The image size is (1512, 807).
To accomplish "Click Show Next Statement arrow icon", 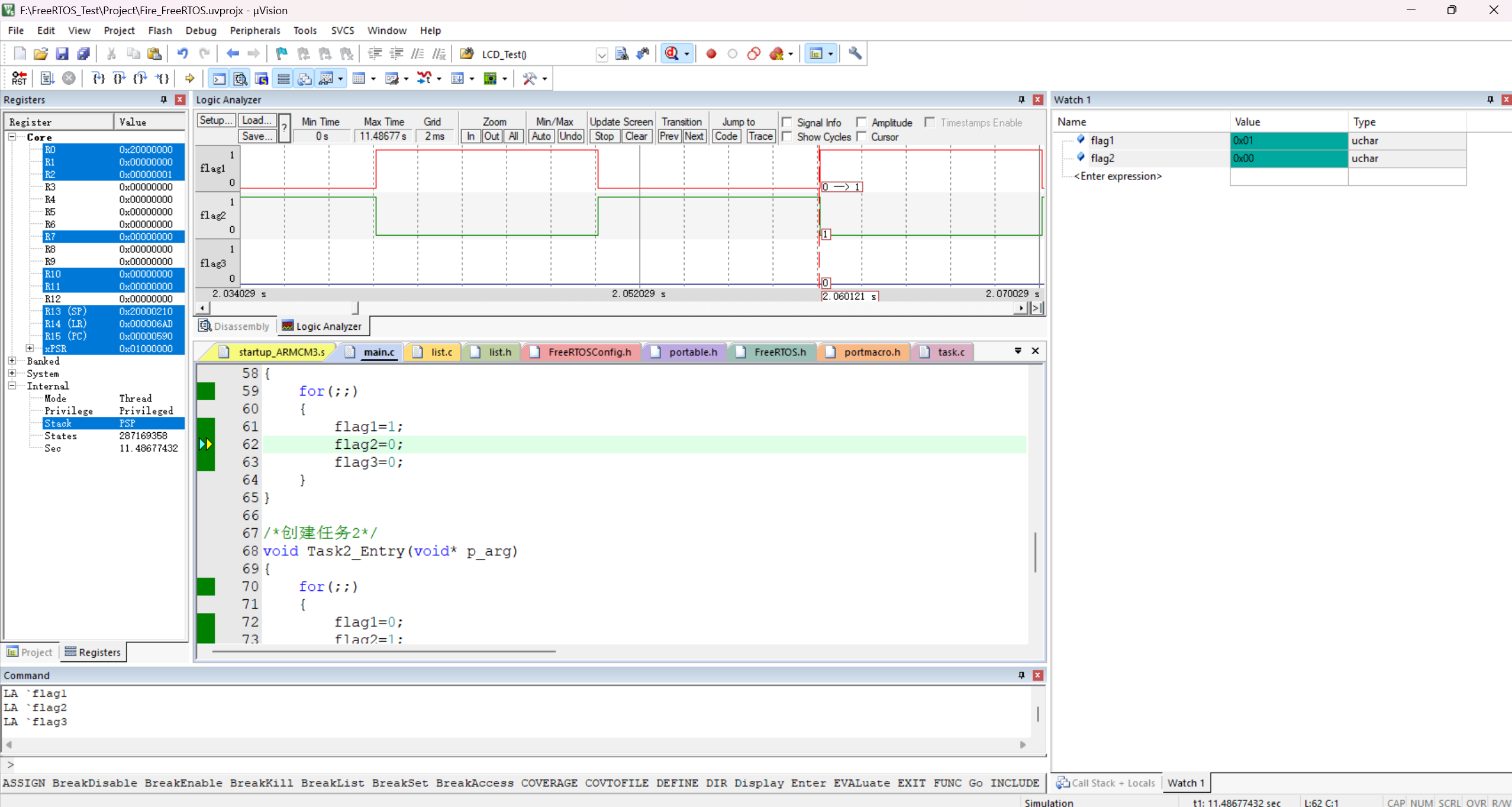I will click(x=189, y=78).
